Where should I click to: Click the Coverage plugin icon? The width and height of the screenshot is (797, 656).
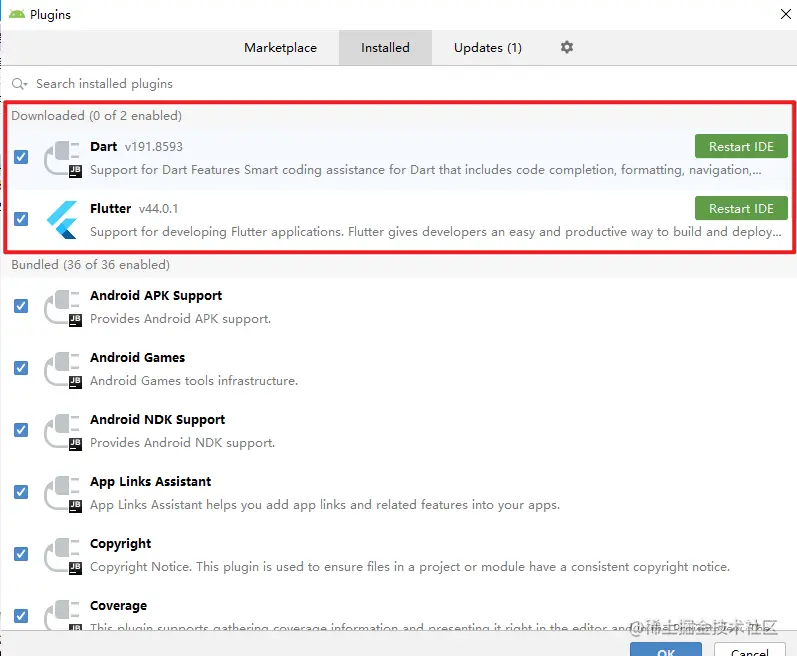click(63, 615)
